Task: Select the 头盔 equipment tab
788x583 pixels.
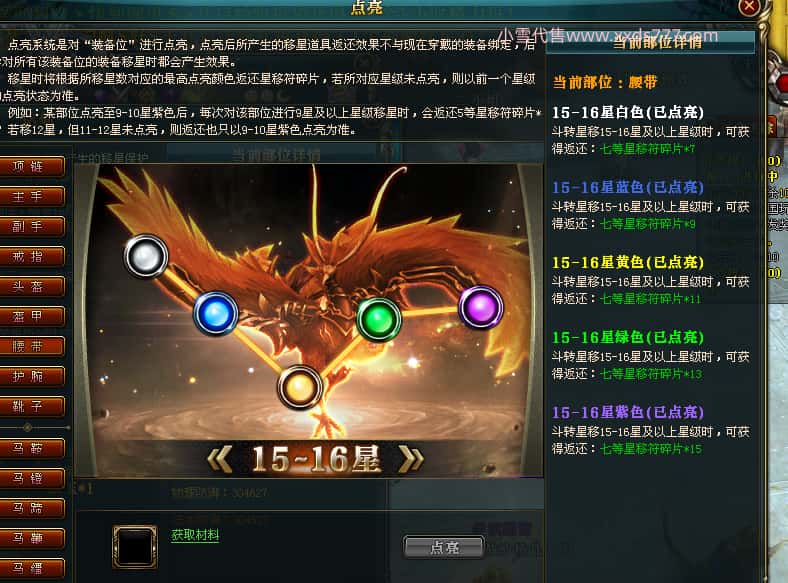Action: pos(32,286)
